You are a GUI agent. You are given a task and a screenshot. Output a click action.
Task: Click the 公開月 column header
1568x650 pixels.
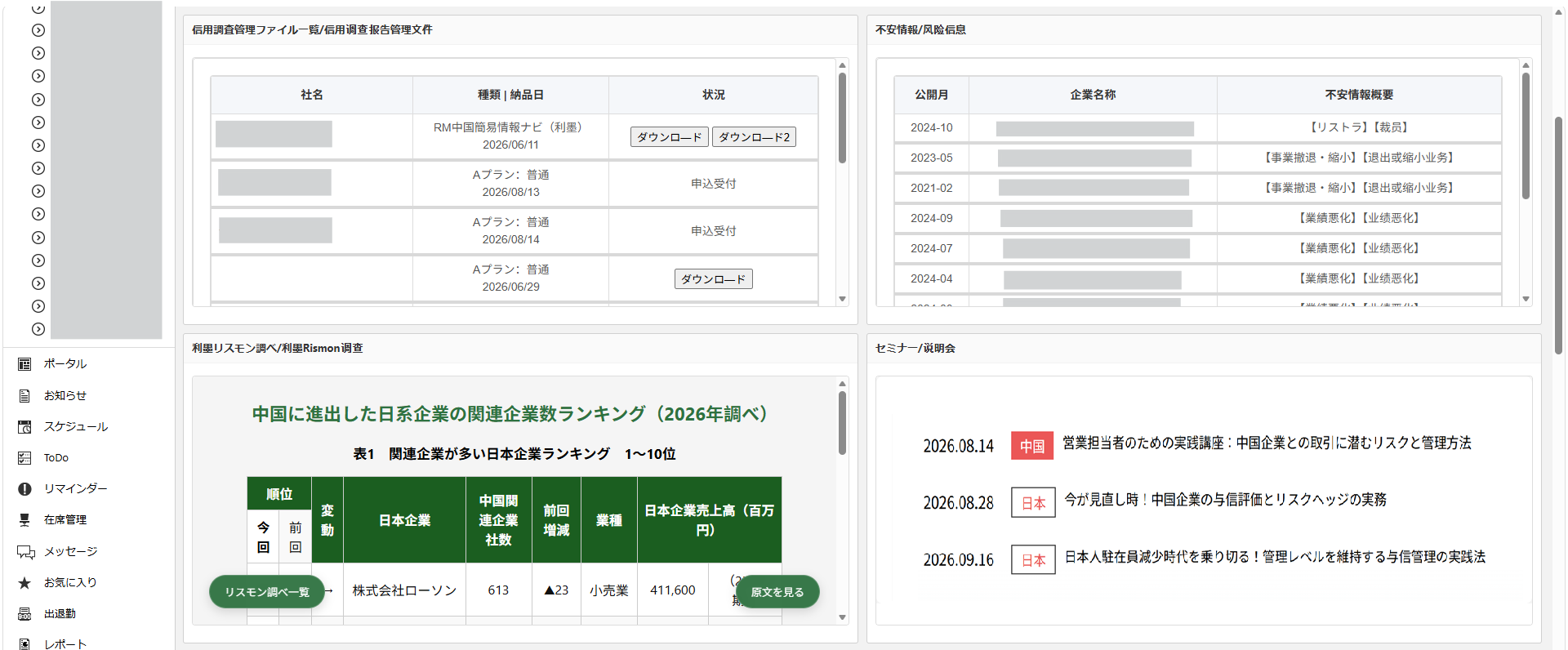[x=932, y=95]
